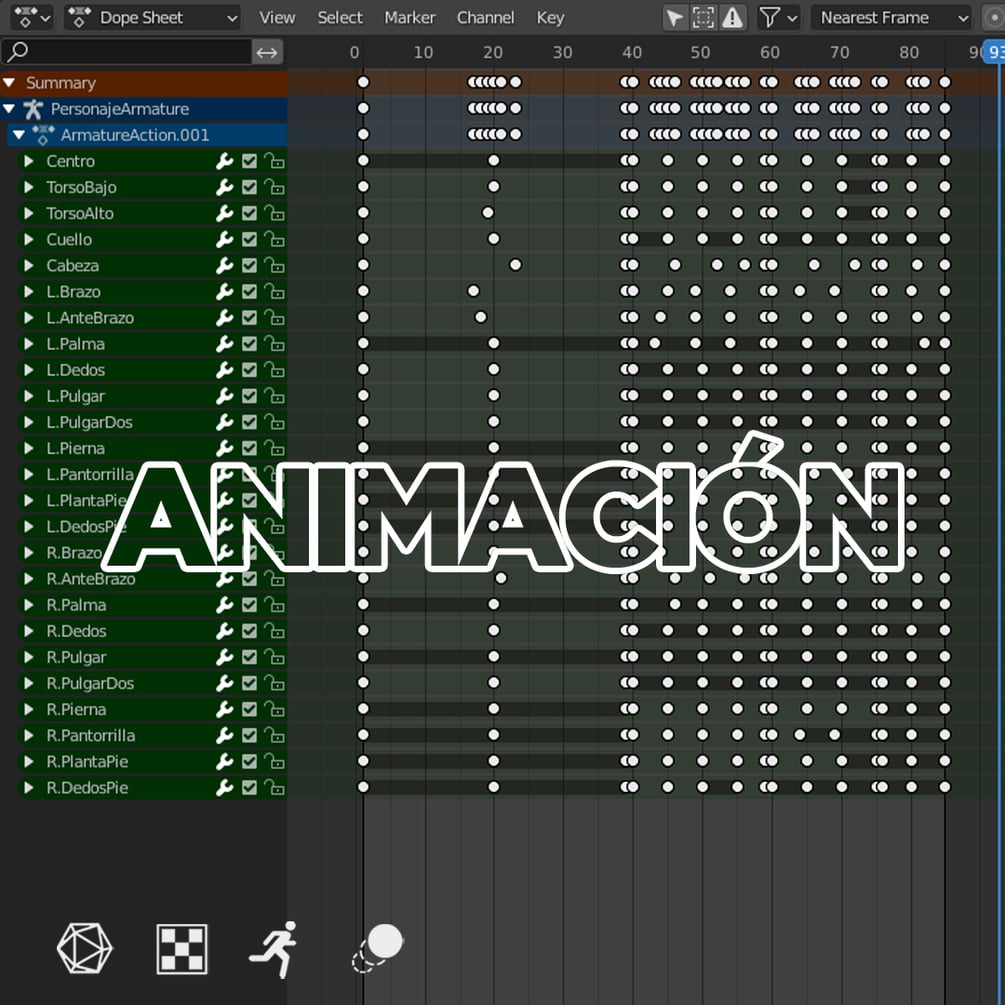Click the Centro modifiers wrench icon
Image resolution: width=1005 pixels, height=1005 pixels.
coord(224,161)
